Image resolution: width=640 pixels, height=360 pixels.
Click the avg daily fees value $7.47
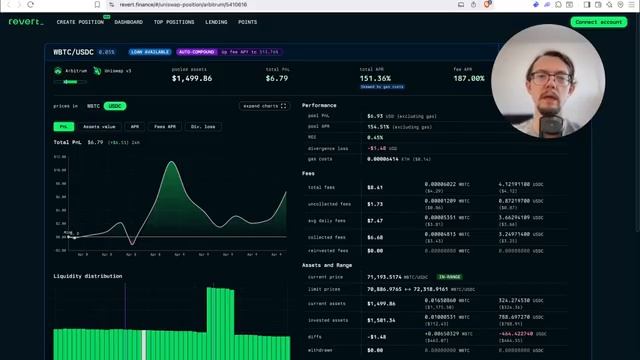375,220
